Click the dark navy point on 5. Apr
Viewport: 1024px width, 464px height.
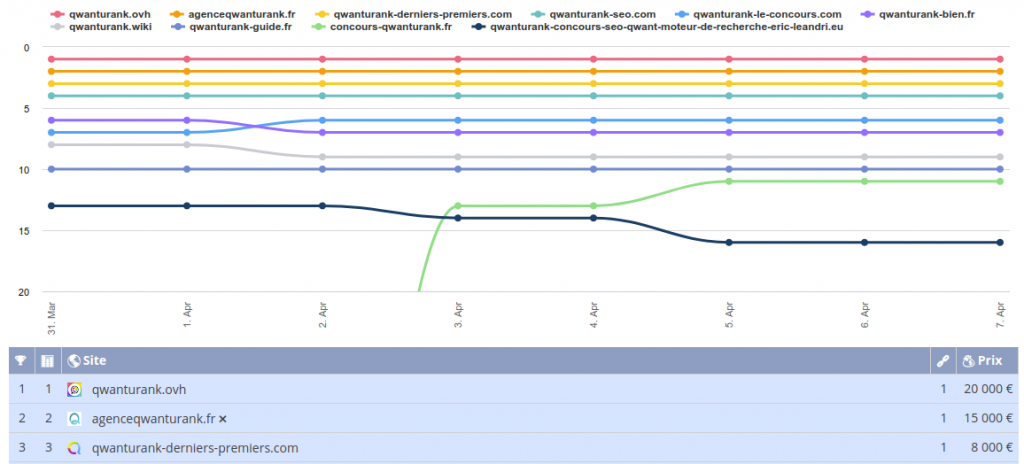click(729, 242)
